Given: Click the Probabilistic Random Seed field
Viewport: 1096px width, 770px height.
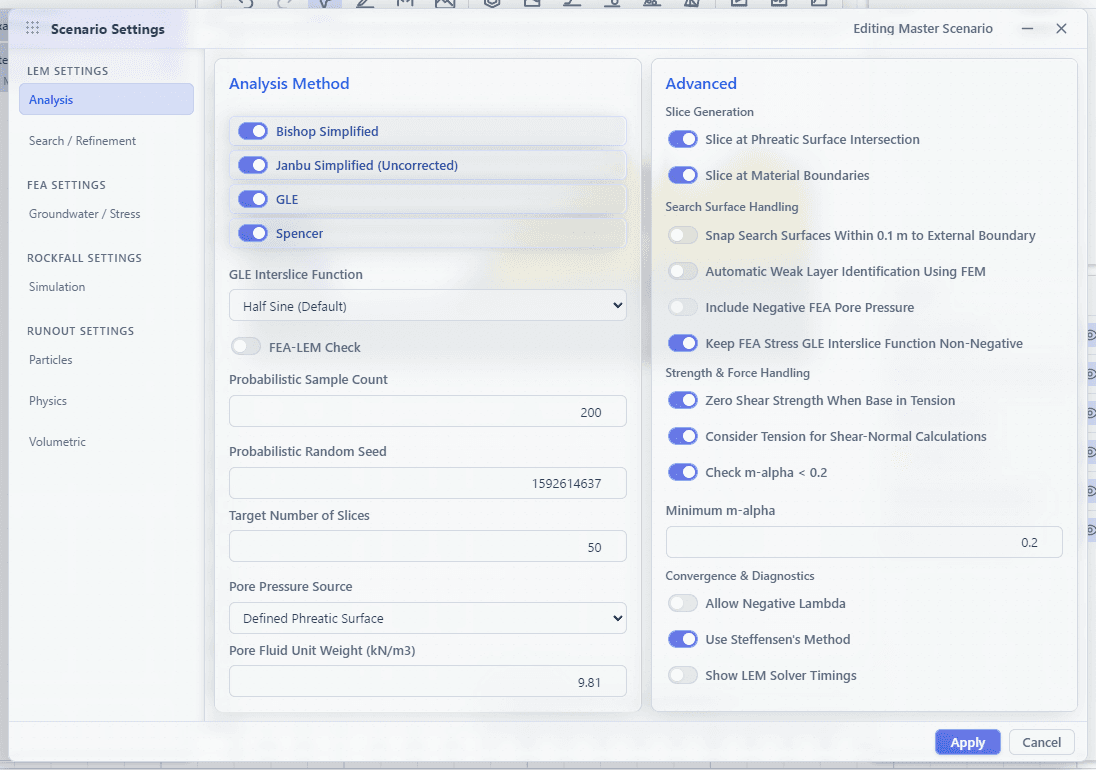Looking at the screenshot, I should click(x=428, y=483).
